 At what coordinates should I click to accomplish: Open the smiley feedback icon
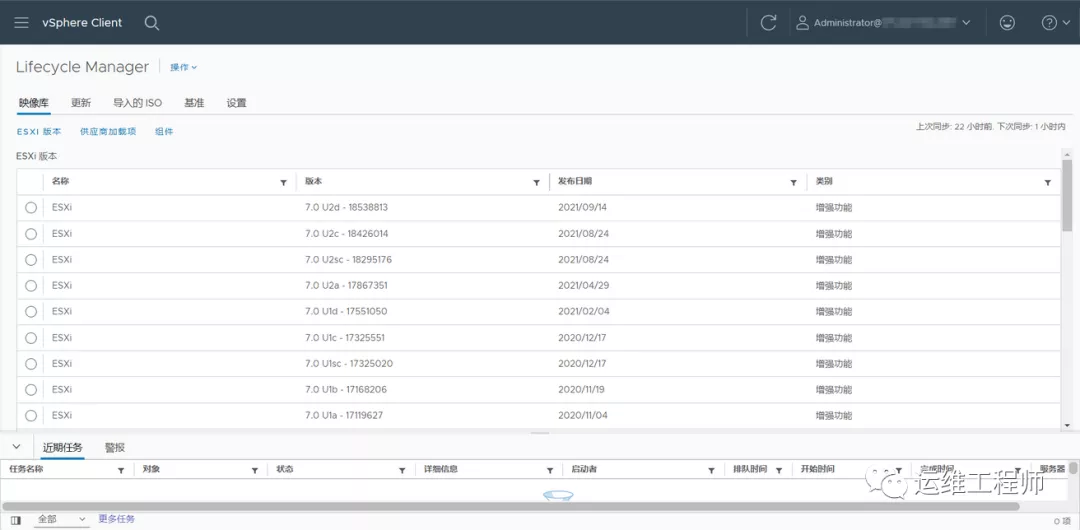tap(1006, 23)
